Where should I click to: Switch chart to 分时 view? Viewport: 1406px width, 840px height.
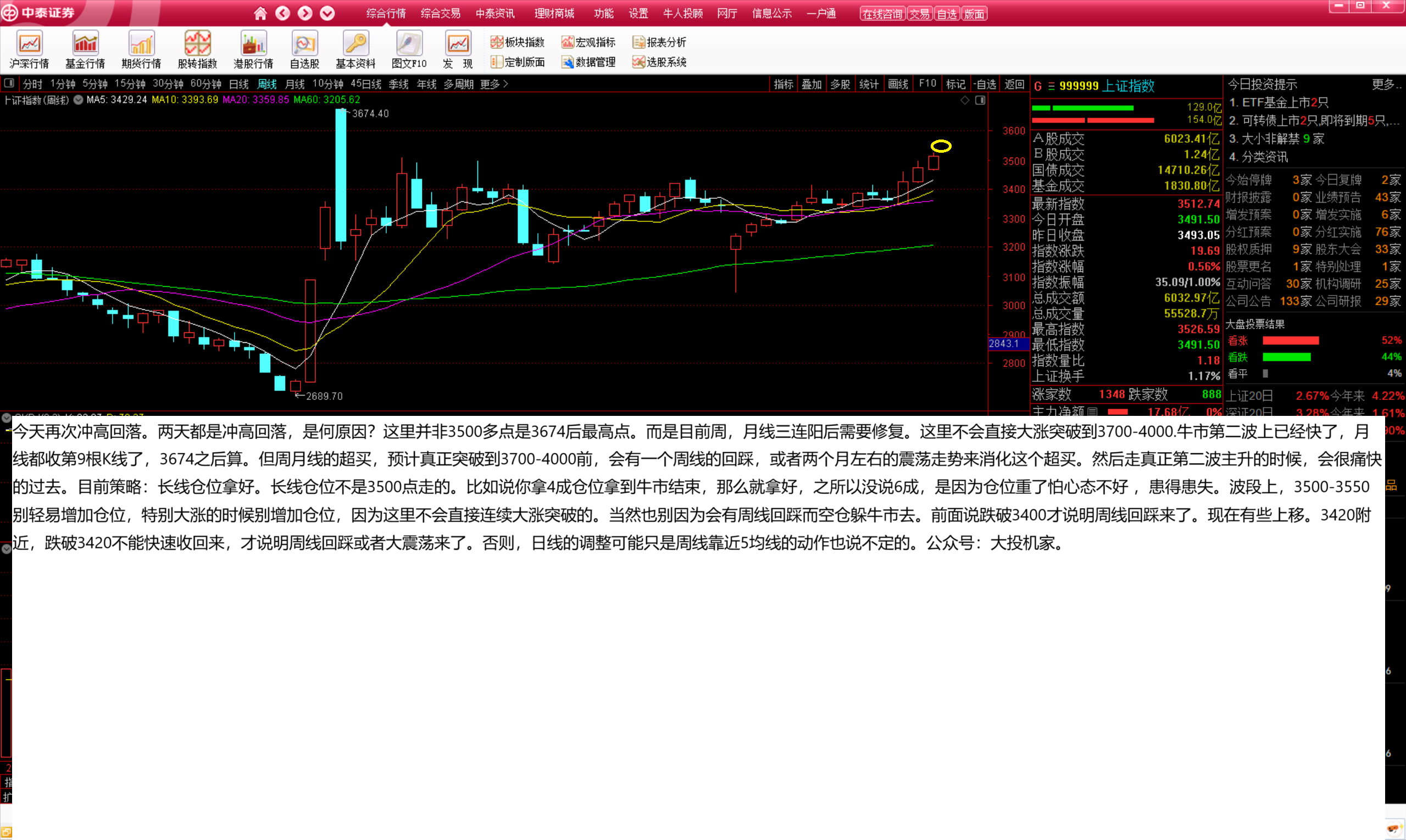(x=32, y=84)
